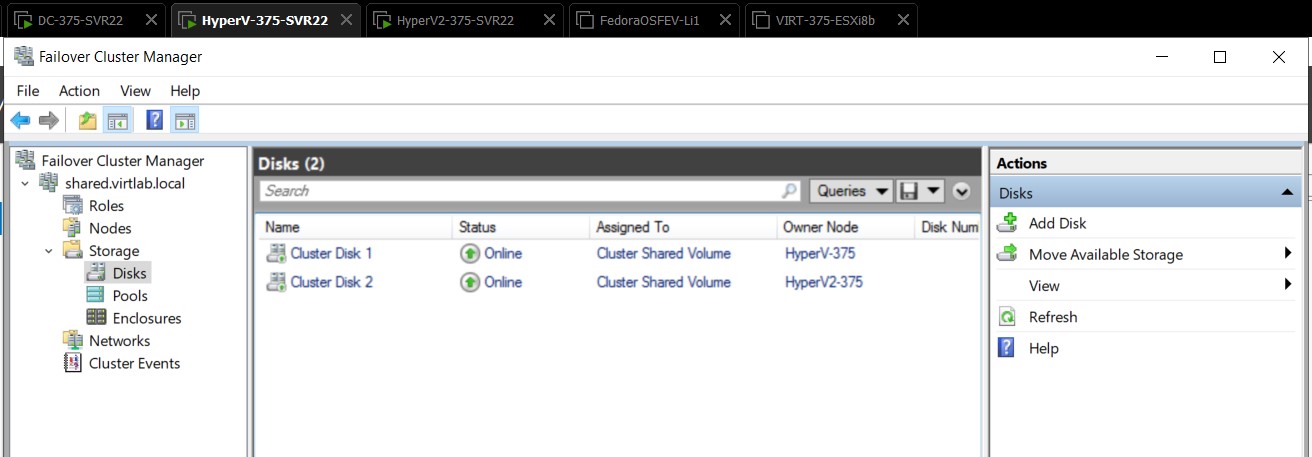Viewport: 1312px width, 457px height.
Task: Click the Nodes icon in the tree
Action: tap(72, 228)
